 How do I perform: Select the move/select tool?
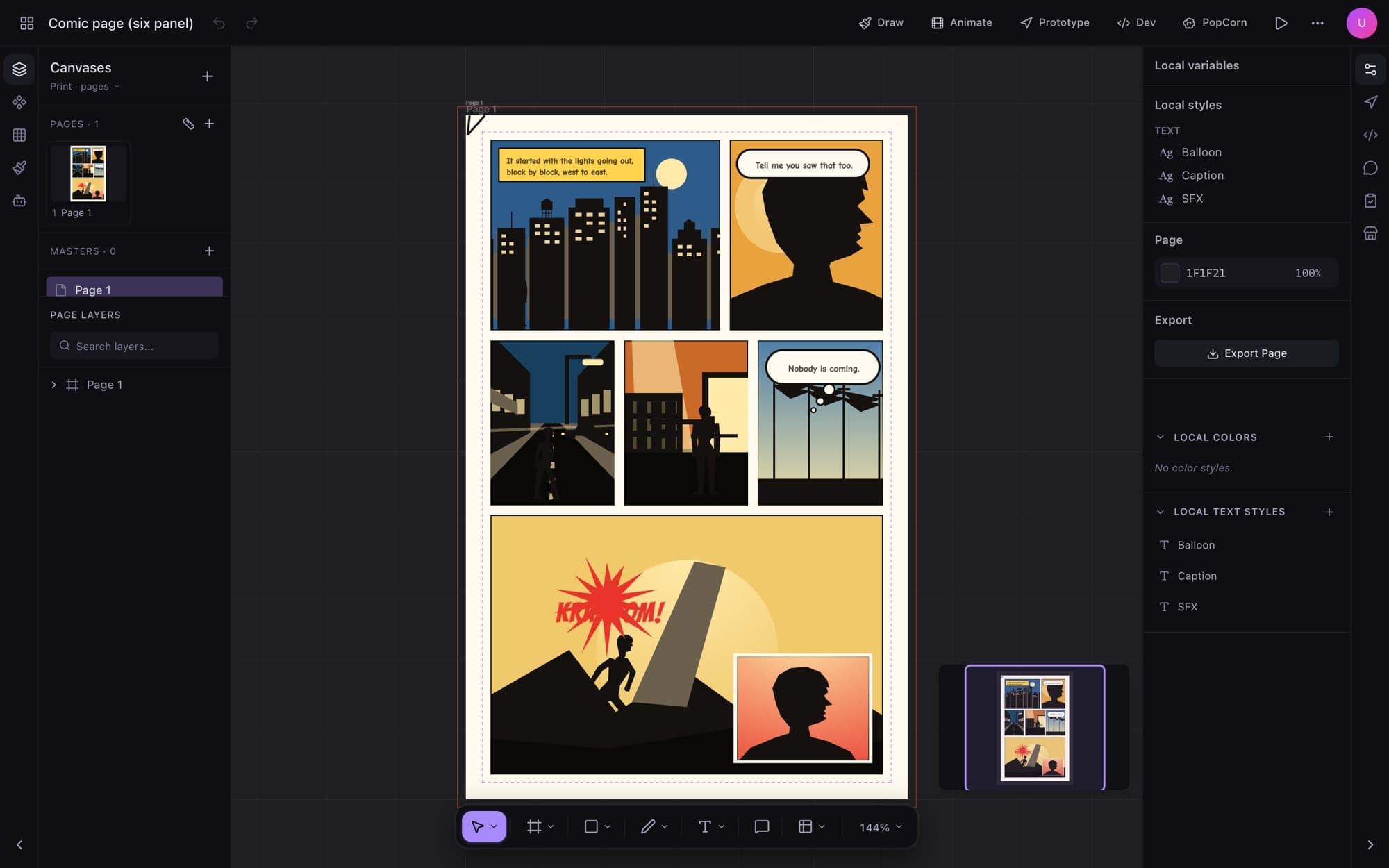click(x=477, y=826)
